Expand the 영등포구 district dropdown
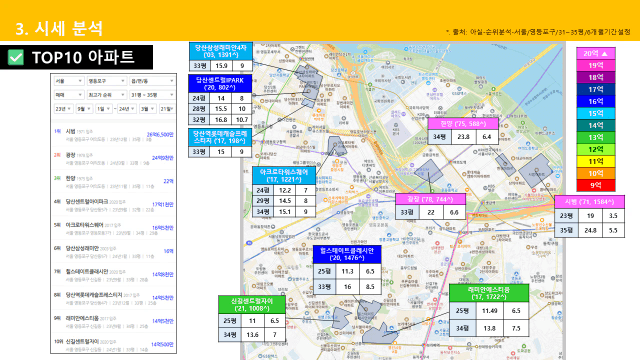 [x=106, y=81]
